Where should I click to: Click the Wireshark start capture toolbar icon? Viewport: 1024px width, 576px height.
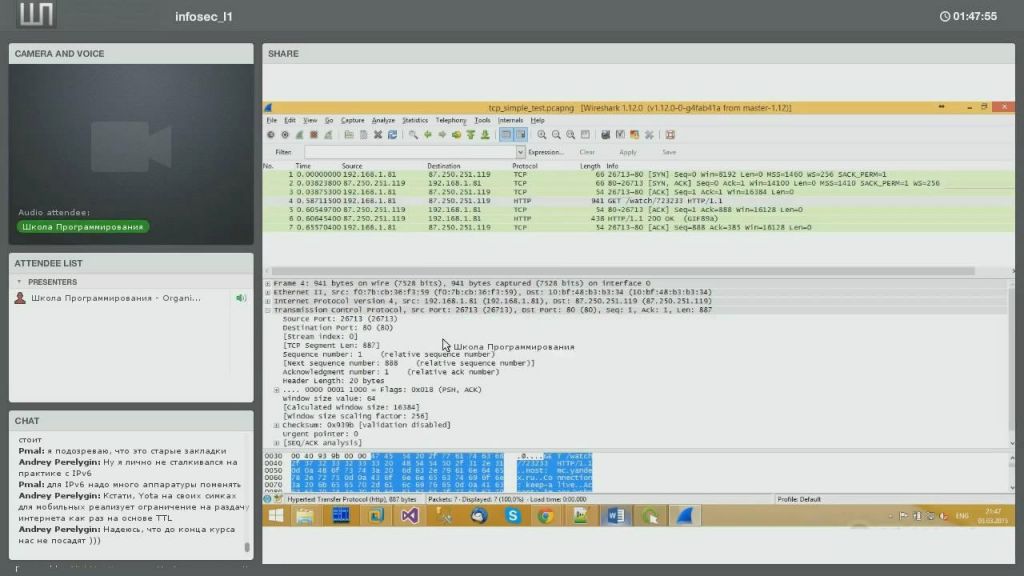pos(299,135)
